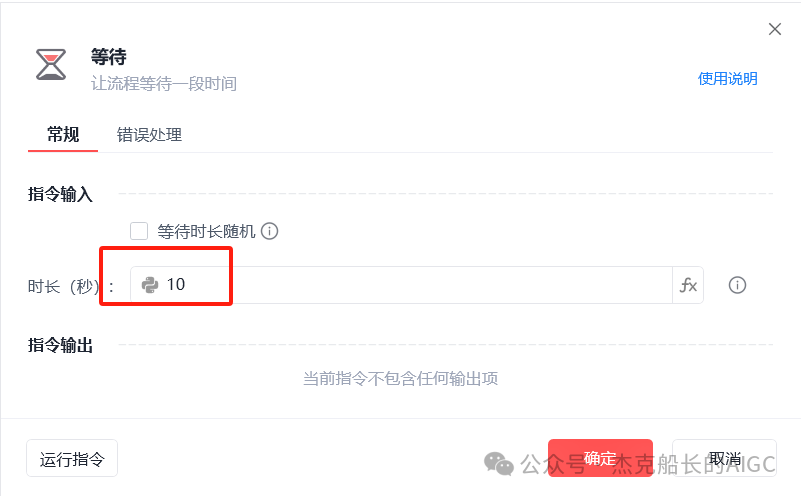Open the 错误处理 tab
801x496 pixels.
[x=149, y=135]
